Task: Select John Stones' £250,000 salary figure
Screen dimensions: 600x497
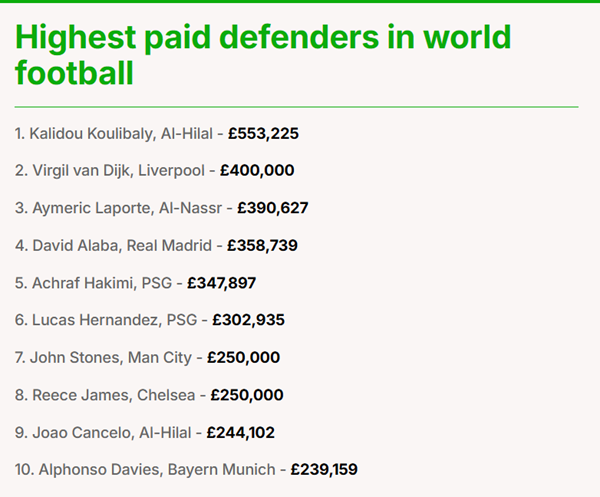Action: [245, 357]
